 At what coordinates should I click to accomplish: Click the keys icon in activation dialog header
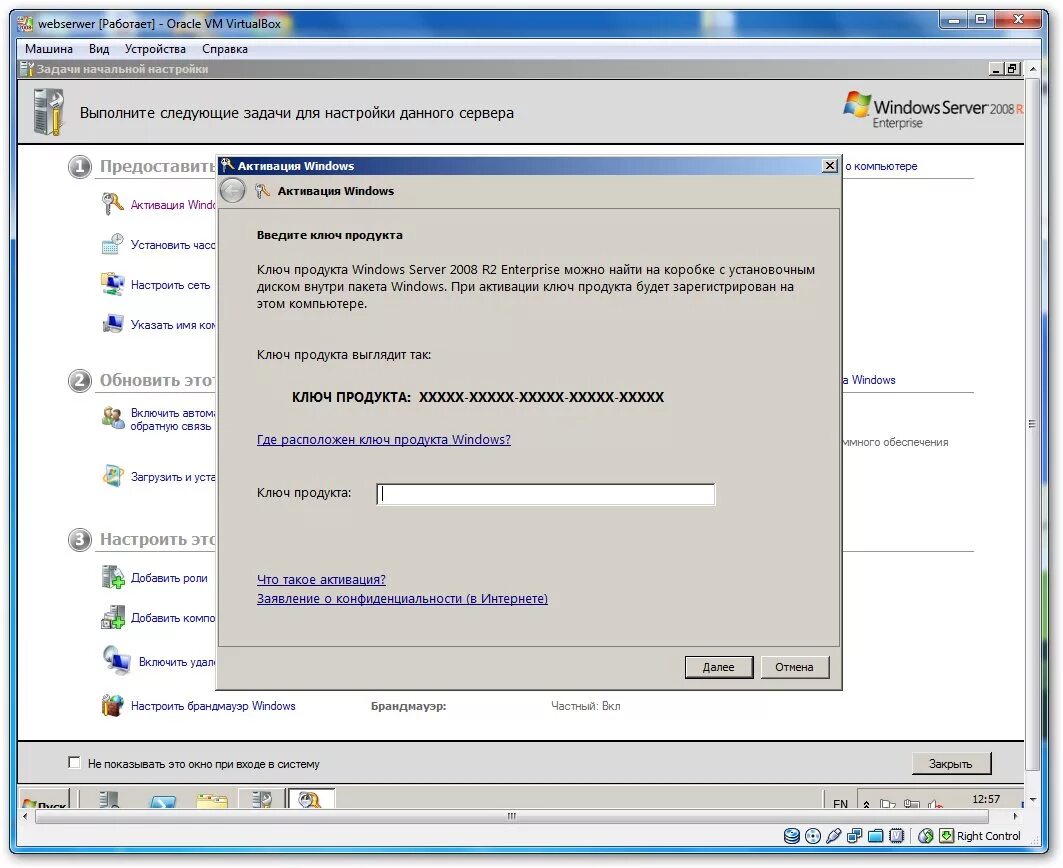(262, 191)
